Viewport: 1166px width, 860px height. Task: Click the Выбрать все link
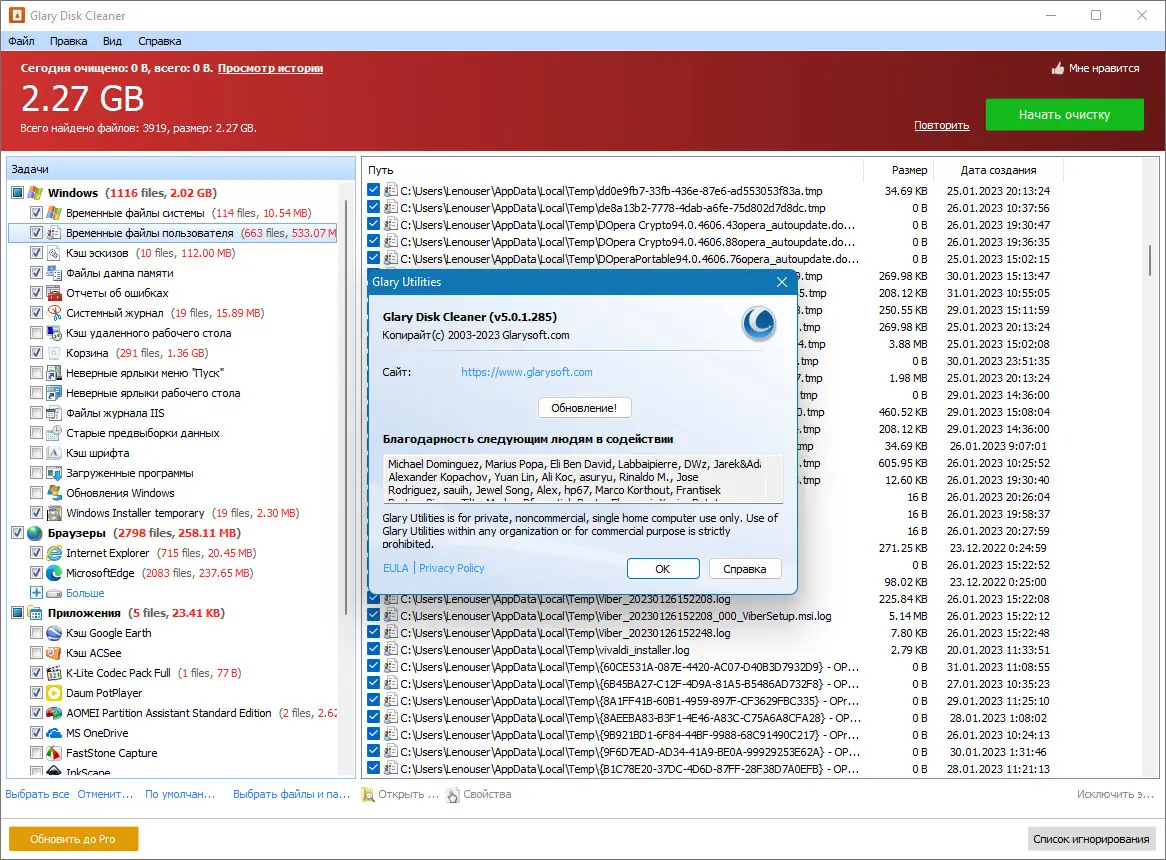[37, 795]
